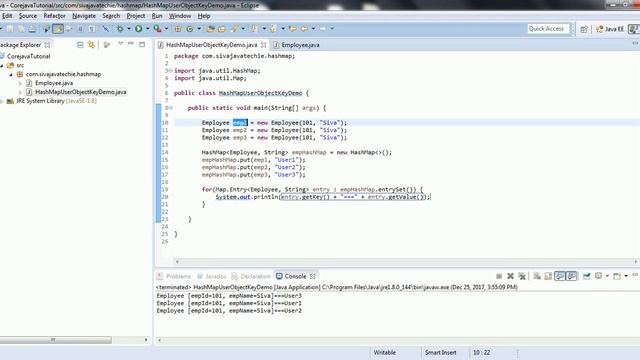640x360 pixels.
Task: Click the Debug bug icon
Action: [120, 29]
